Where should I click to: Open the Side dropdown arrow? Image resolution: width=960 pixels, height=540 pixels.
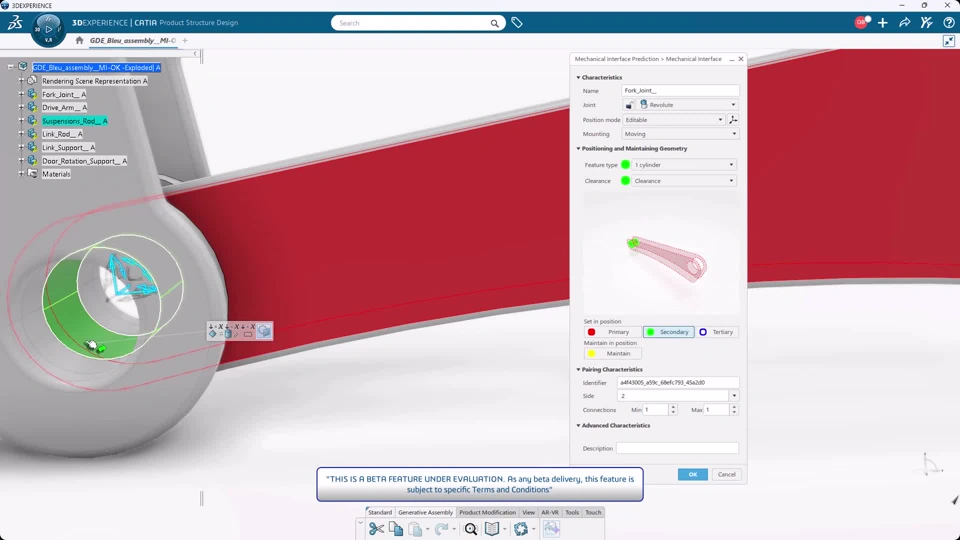(734, 396)
